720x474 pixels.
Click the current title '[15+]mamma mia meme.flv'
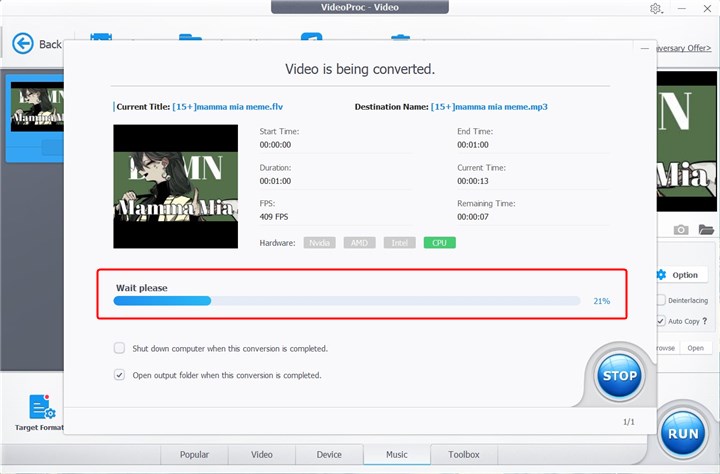pyautogui.click(x=227, y=107)
